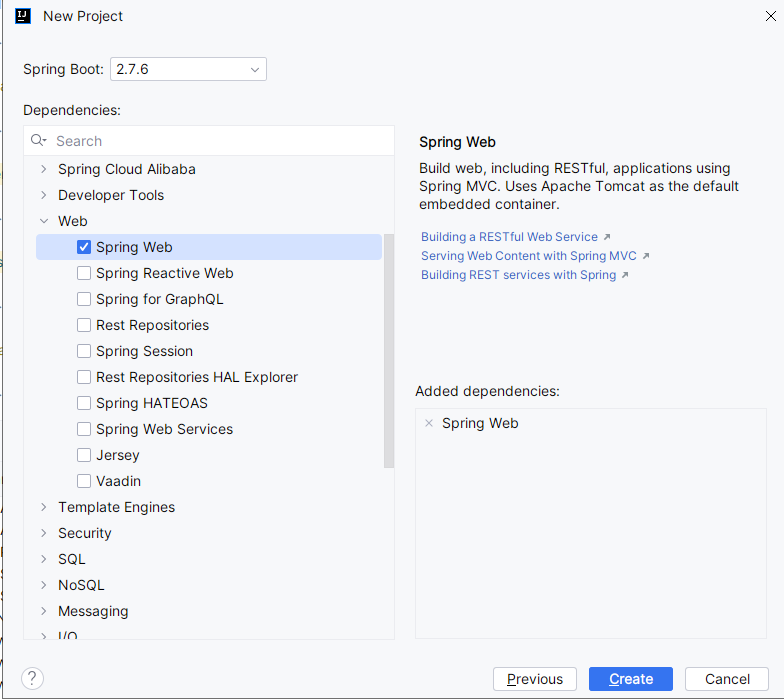Expand the SQL group
The image size is (784, 699).
tap(44, 559)
